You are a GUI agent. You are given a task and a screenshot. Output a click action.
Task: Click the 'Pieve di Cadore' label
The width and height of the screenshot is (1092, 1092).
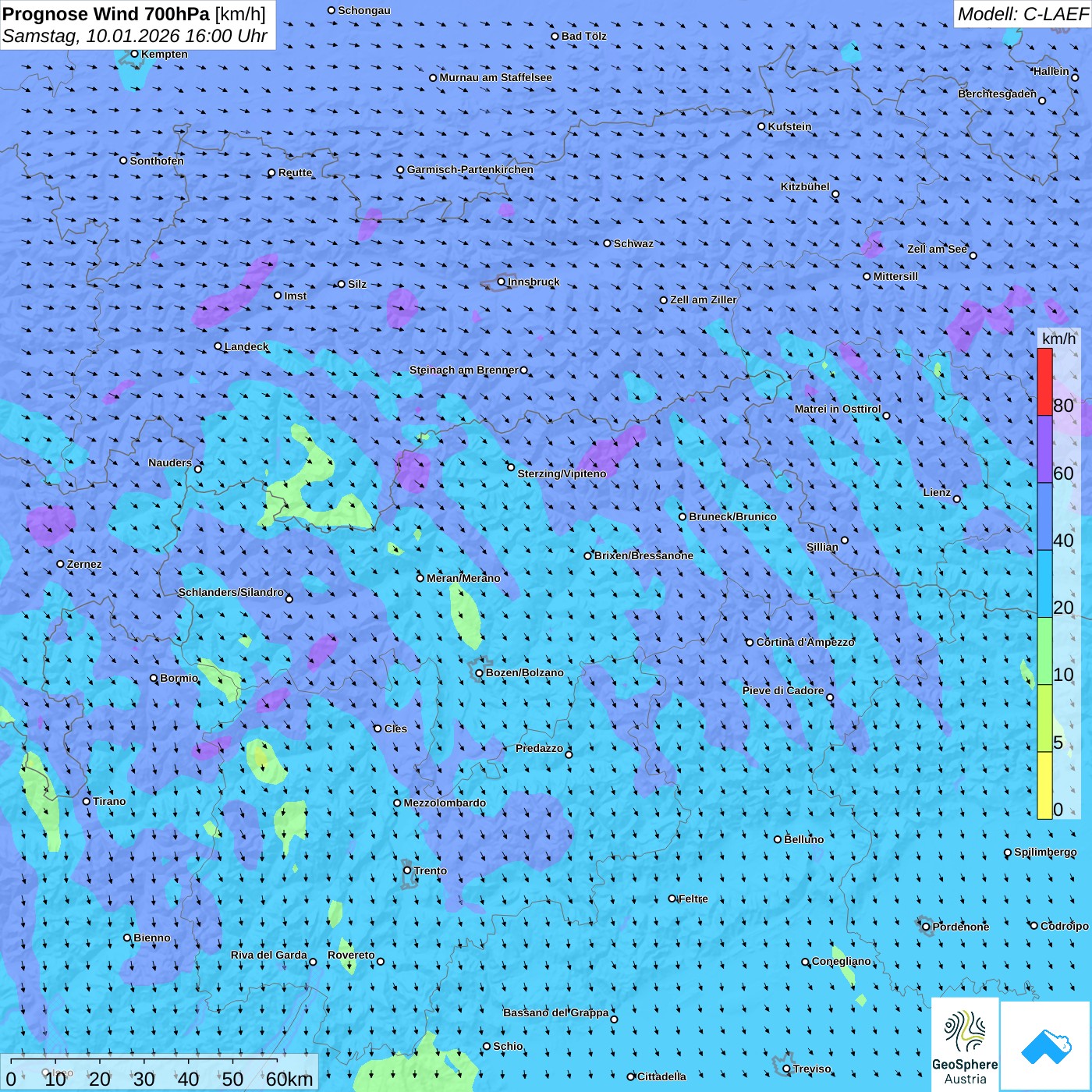[x=783, y=690]
